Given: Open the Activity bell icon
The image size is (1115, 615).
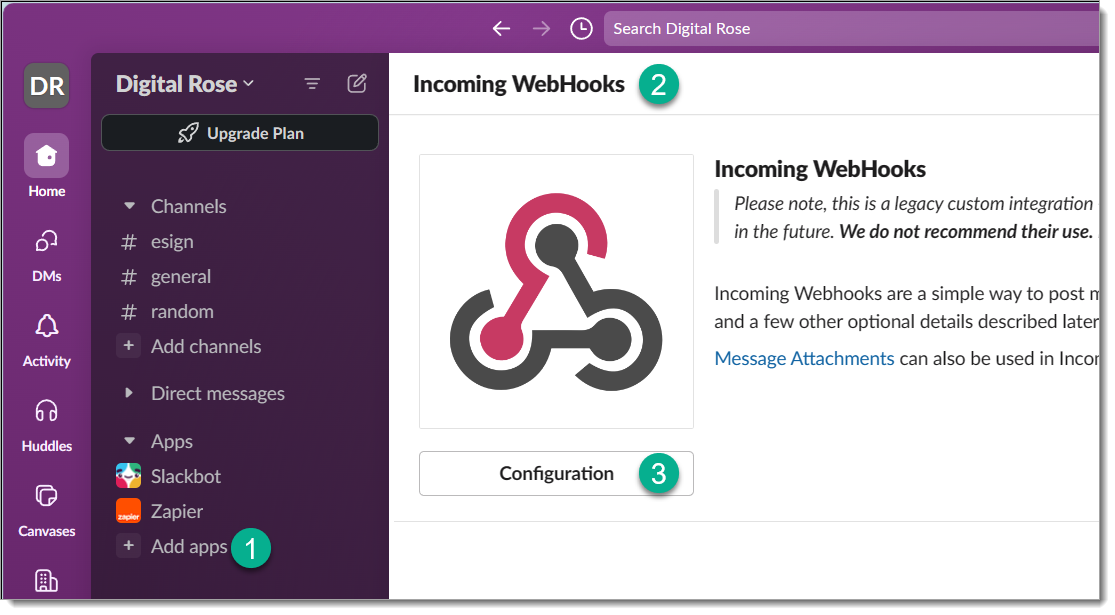Looking at the screenshot, I should pyautogui.click(x=47, y=327).
